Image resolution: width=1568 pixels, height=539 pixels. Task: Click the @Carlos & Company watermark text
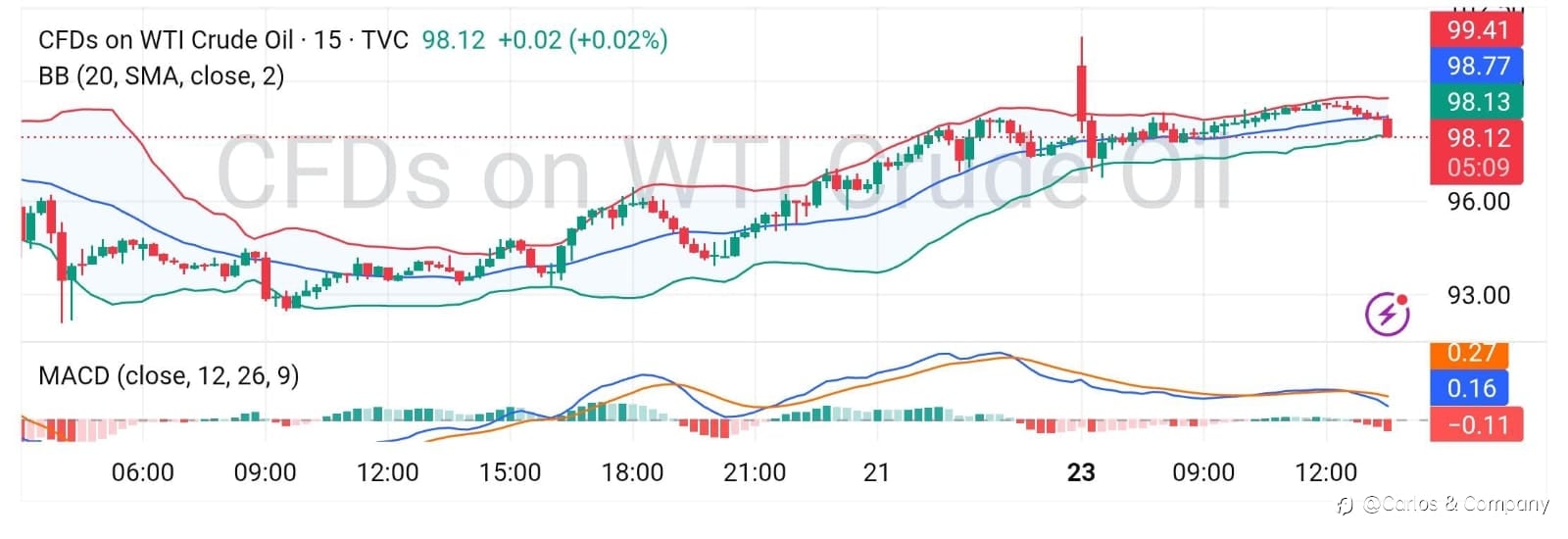(1455, 505)
